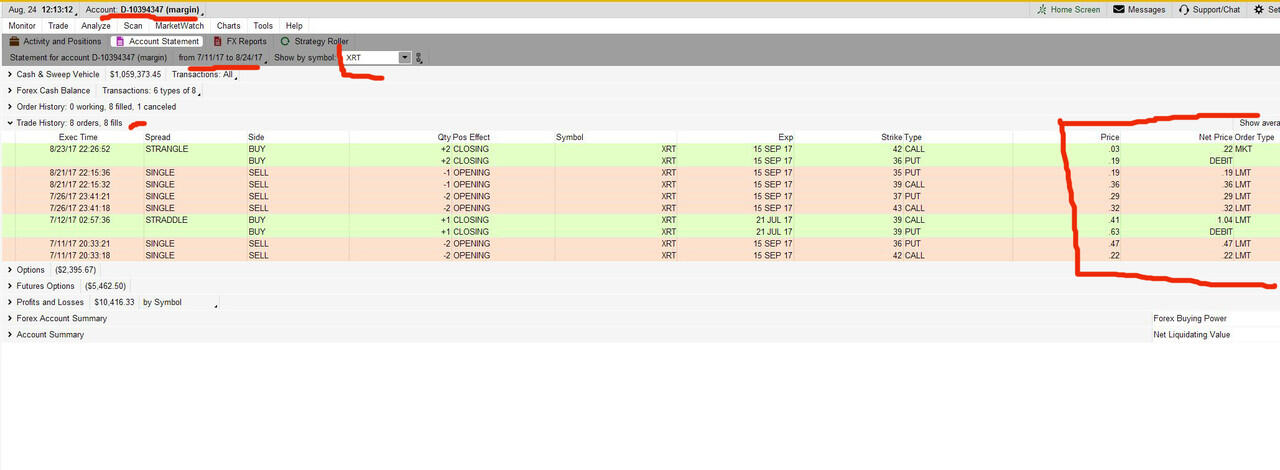Expand the Futures Options section
This screenshot has height=470, width=1280.
pyautogui.click(x=10, y=286)
